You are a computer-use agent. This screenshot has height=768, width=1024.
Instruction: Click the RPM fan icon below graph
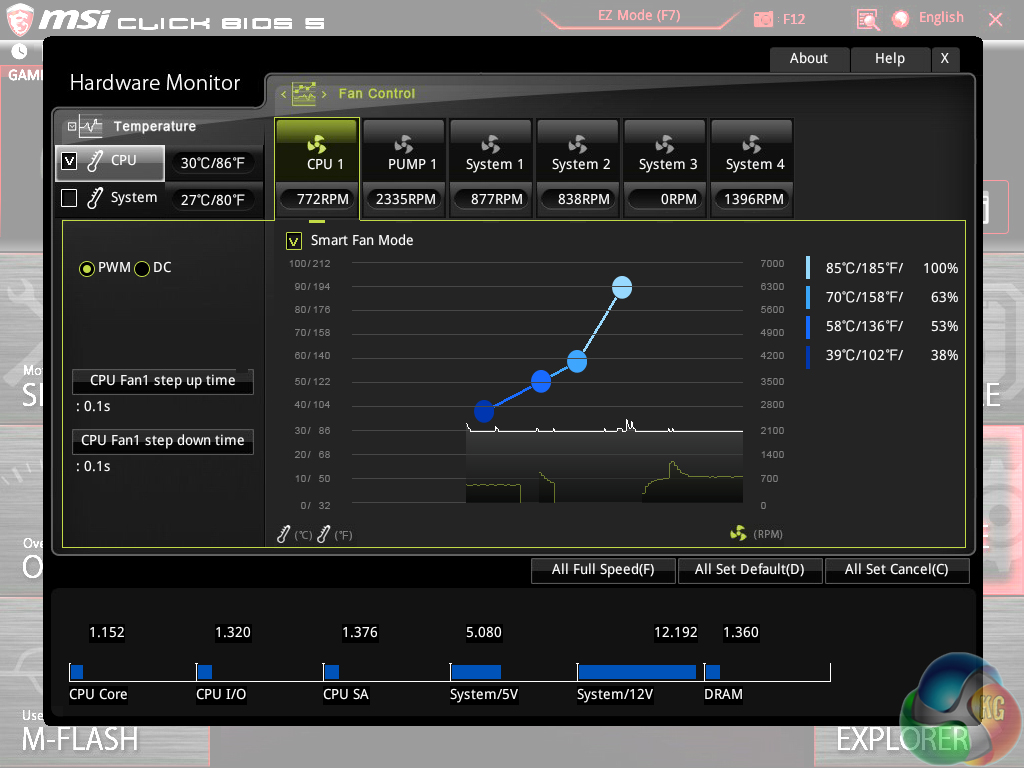tap(739, 534)
